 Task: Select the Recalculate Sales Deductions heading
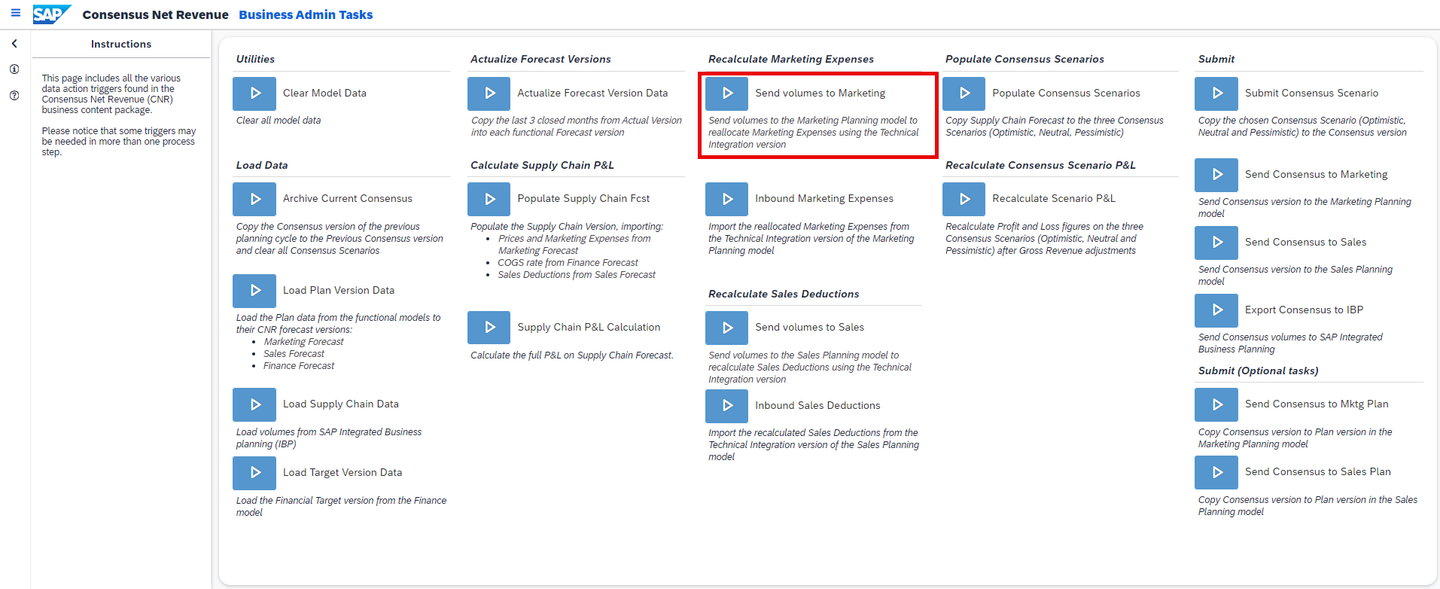point(784,294)
